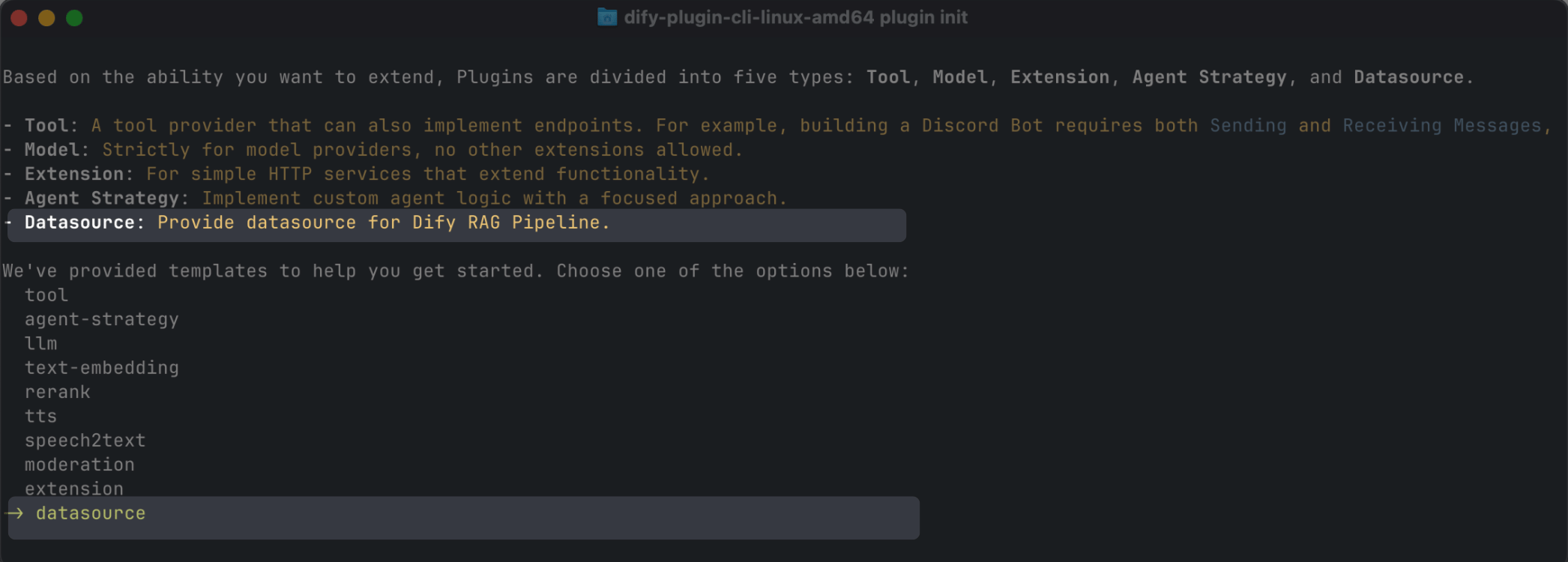The height and width of the screenshot is (562, 1568).
Task: Click the red close window button
Action: (x=19, y=18)
